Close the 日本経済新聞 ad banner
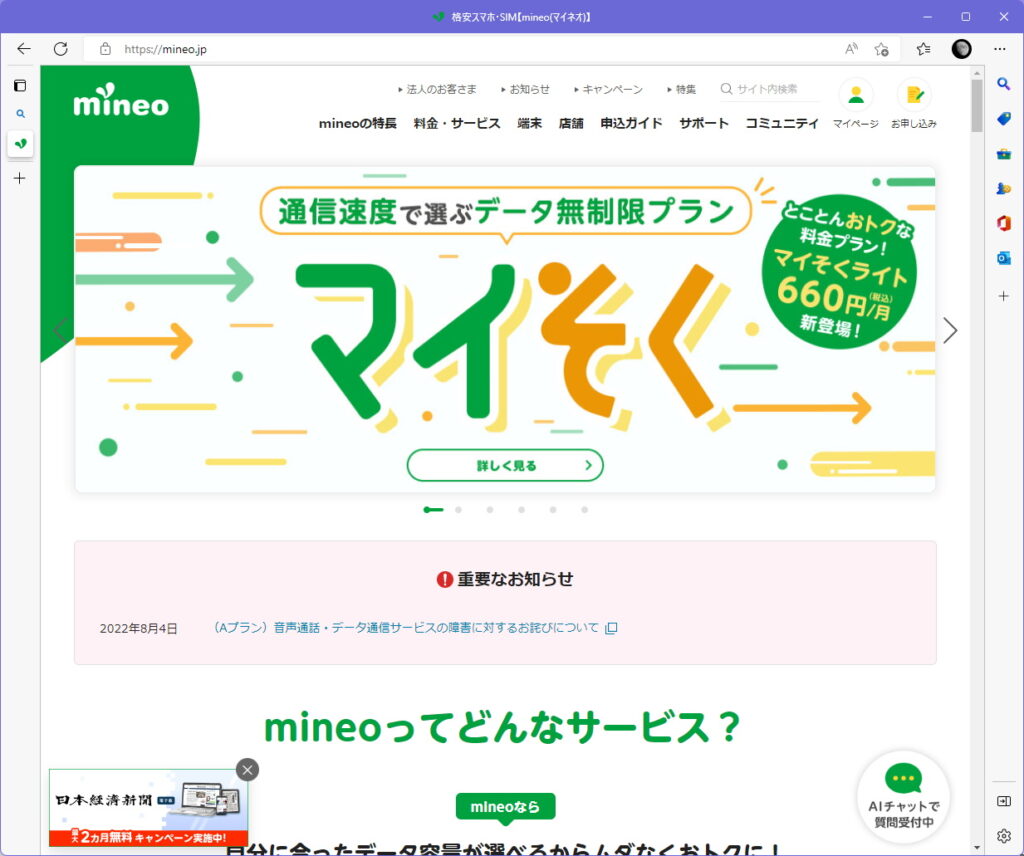Viewport: 1024px width, 856px height. point(248,770)
